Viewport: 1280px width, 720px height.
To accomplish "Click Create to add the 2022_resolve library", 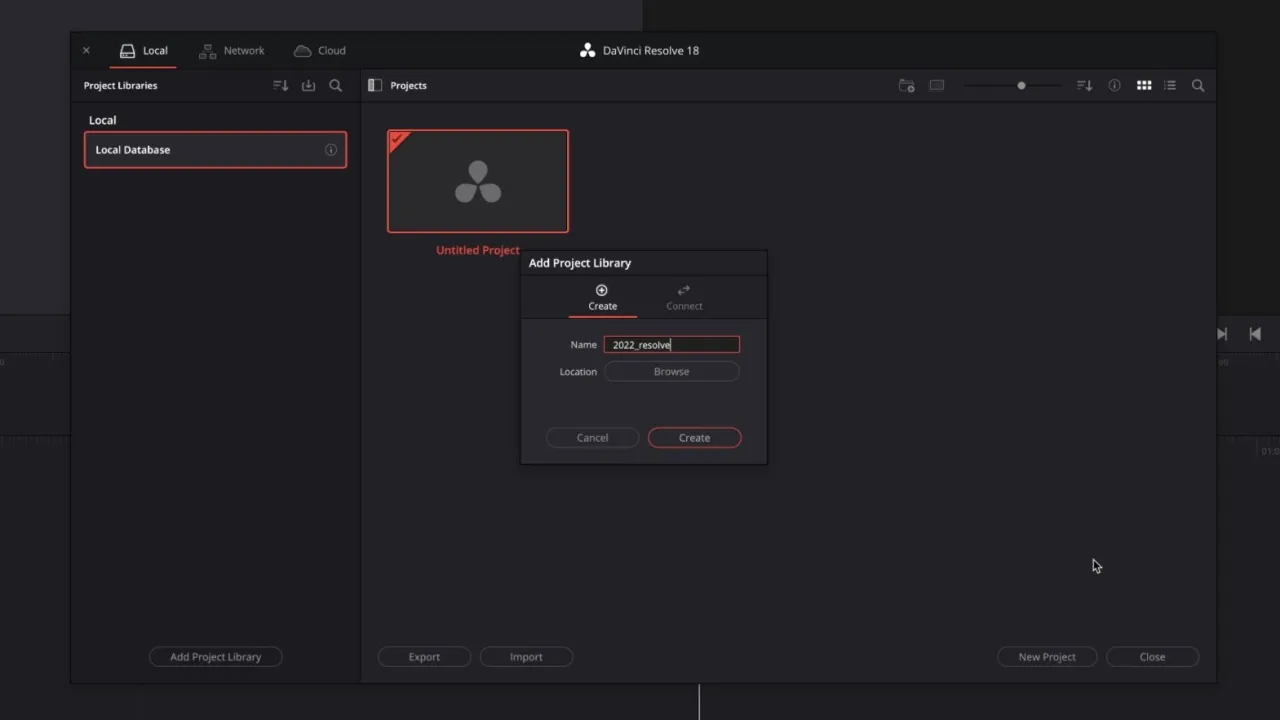I will pyautogui.click(x=694, y=437).
